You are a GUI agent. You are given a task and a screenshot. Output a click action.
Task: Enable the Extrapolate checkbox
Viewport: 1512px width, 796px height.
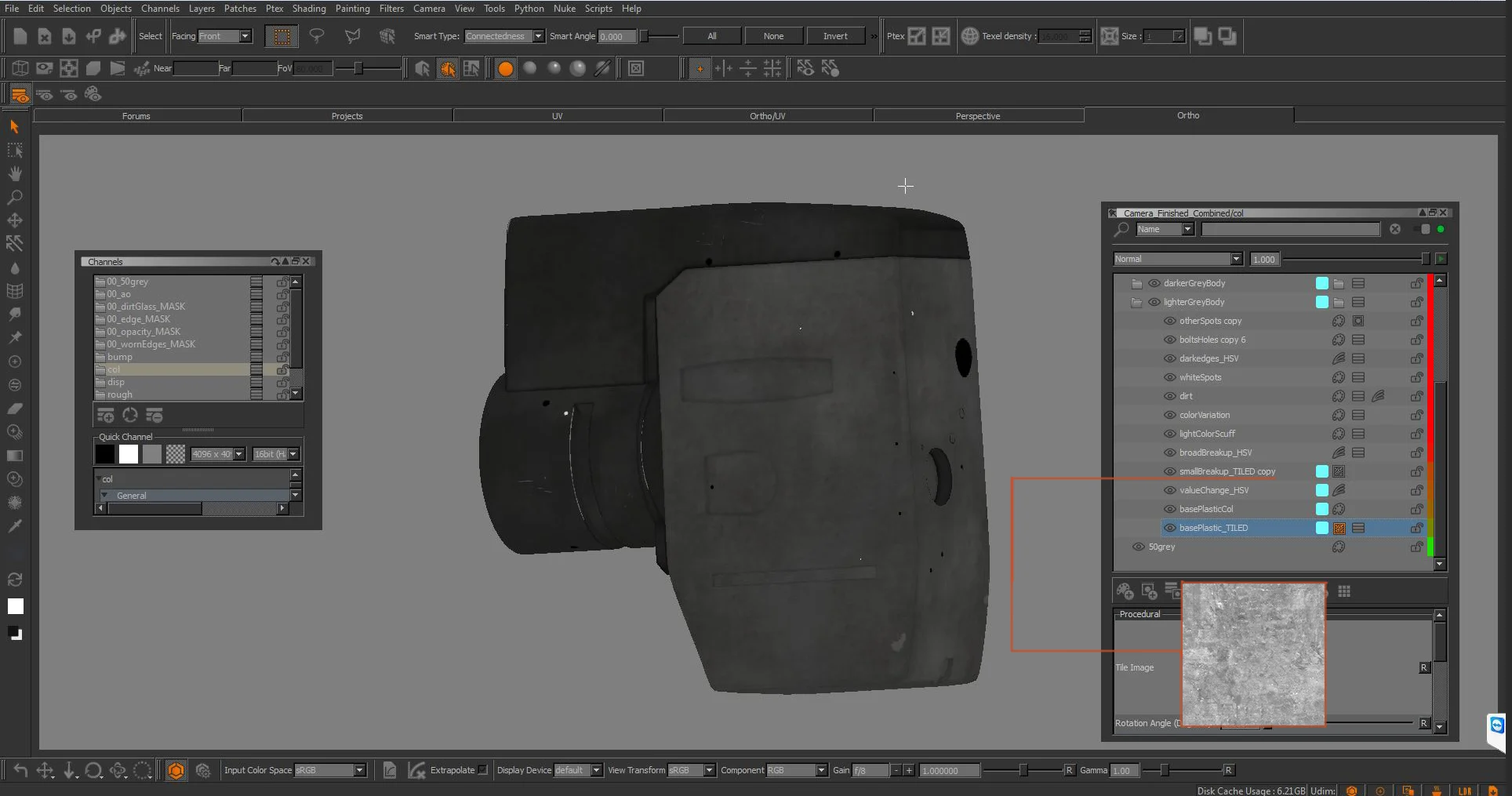click(x=482, y=770)
